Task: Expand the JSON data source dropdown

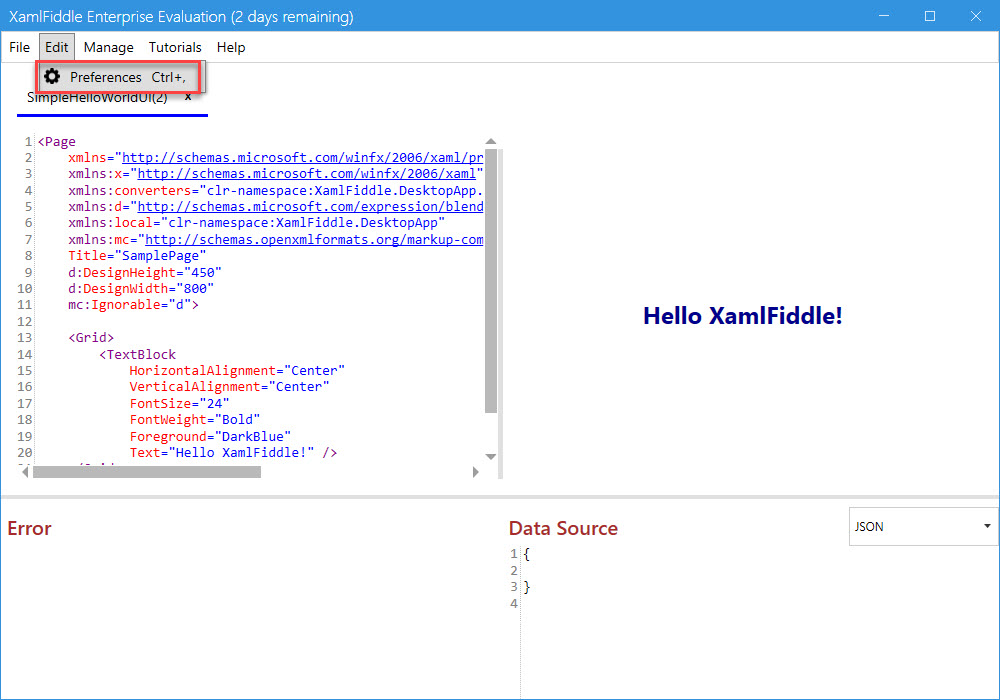Action: tap(923, 527)
